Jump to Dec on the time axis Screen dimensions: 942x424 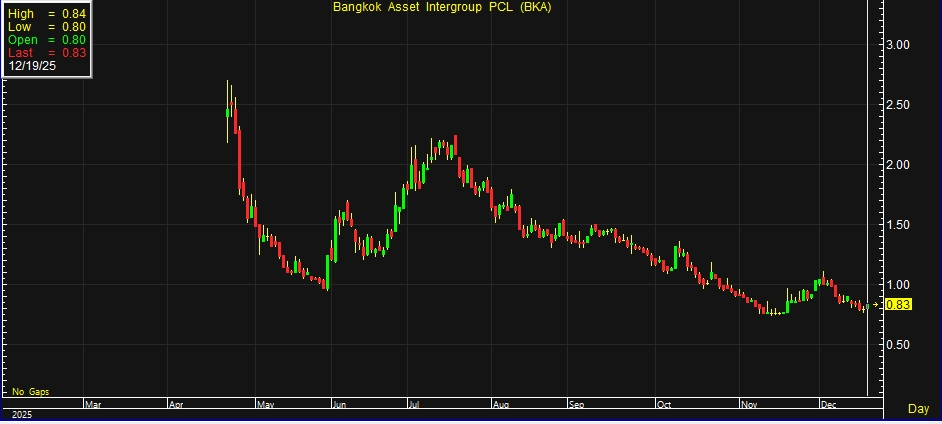pyautogui.click(x=827, y=404)
